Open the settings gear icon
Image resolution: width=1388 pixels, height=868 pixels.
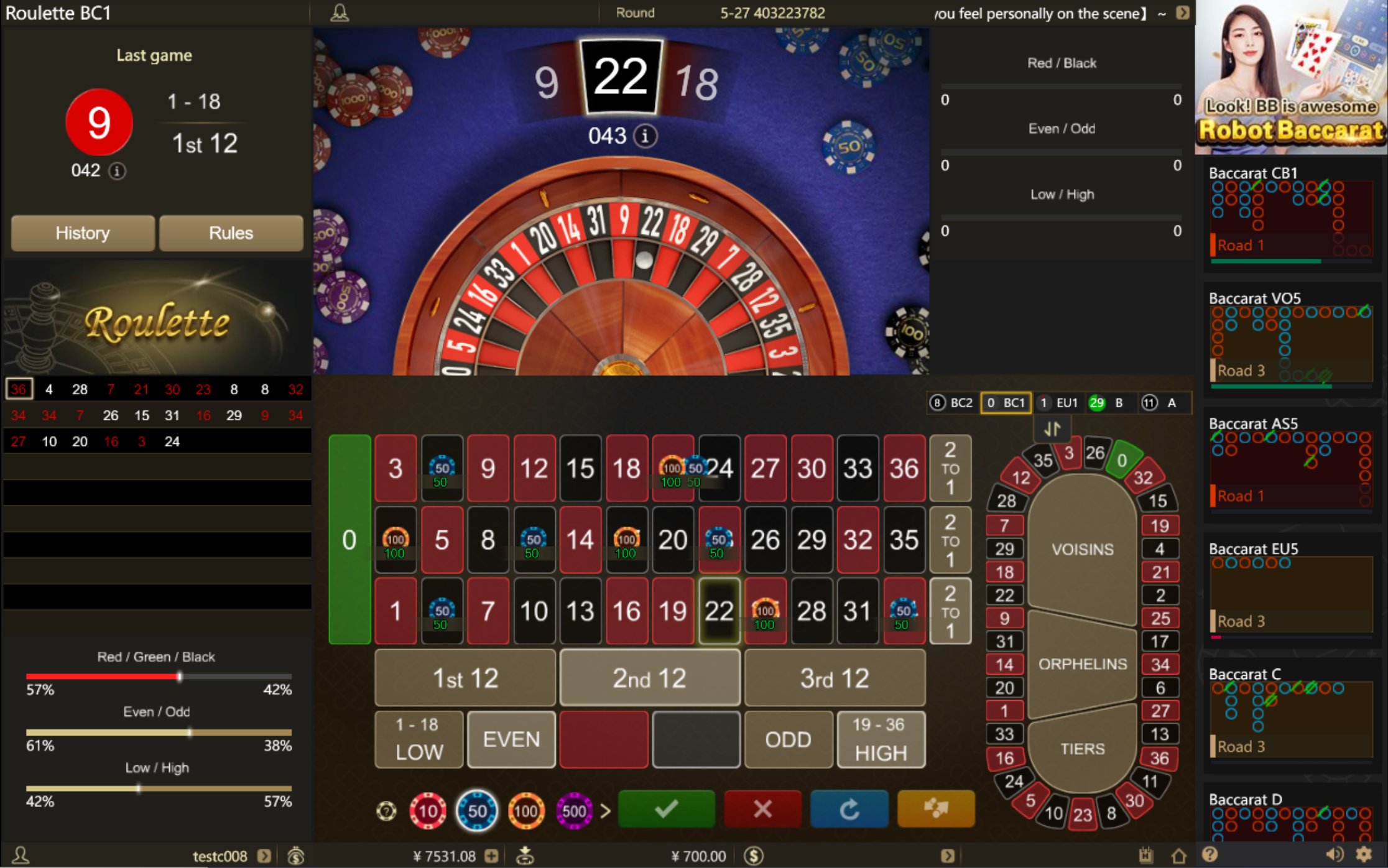pyautogui.click(x=1364, y=854)
